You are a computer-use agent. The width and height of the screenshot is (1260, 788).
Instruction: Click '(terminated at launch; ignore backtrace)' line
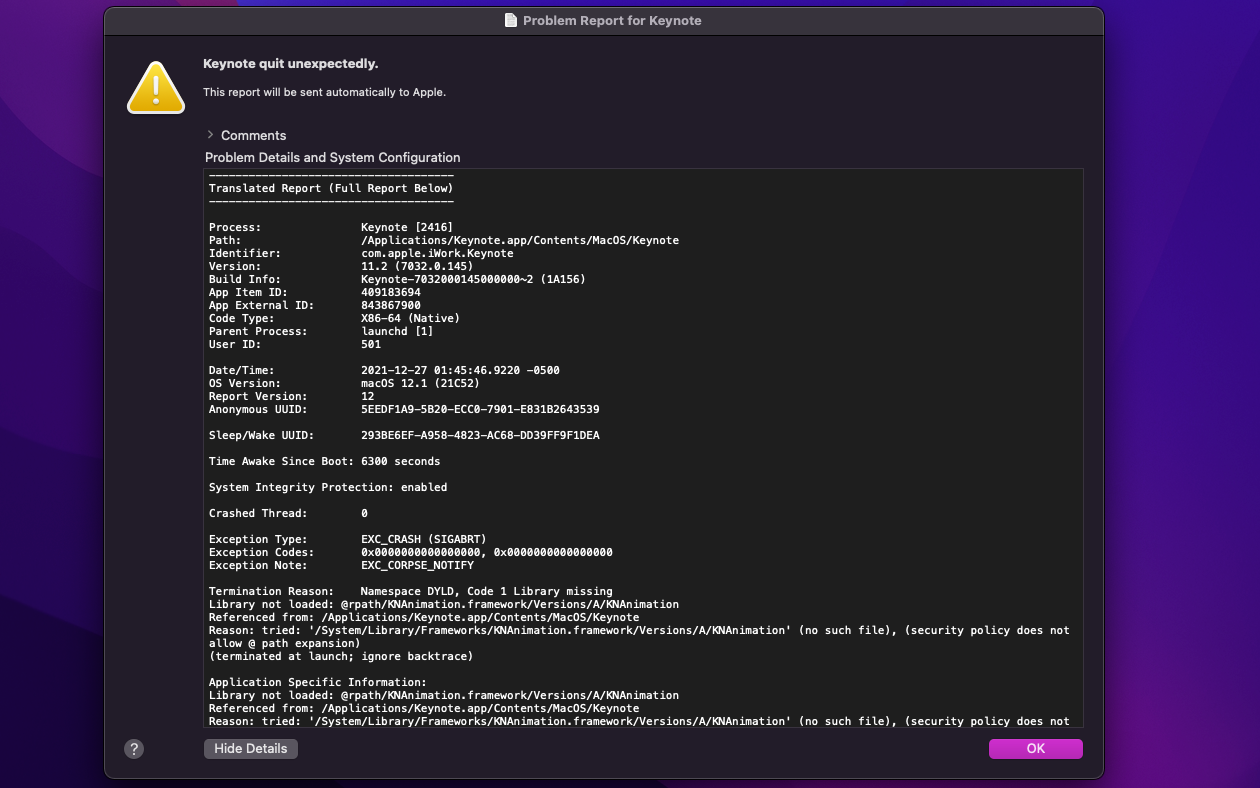click(x=341, y=656)
